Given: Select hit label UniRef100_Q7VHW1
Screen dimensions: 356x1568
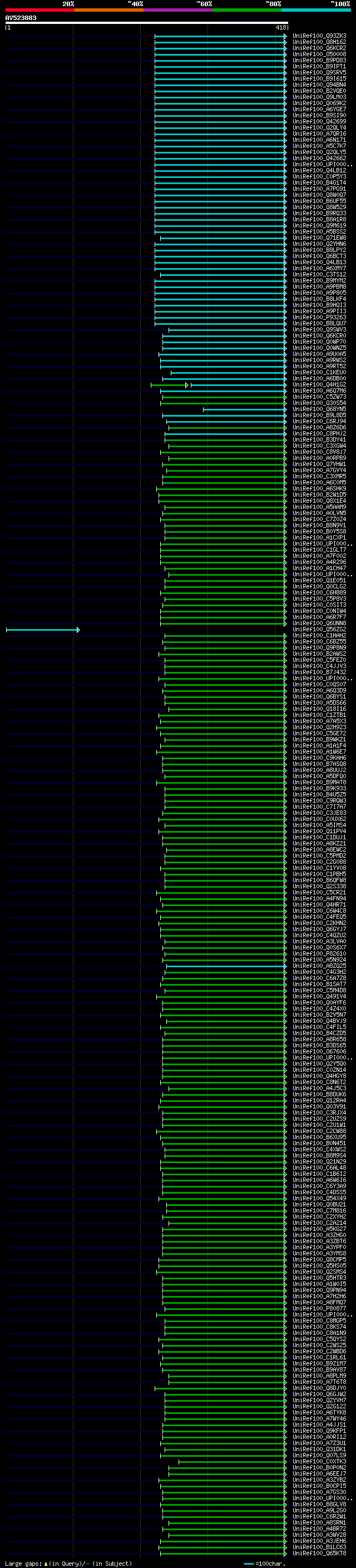Looking at the screenshot, I should [319, 464].
